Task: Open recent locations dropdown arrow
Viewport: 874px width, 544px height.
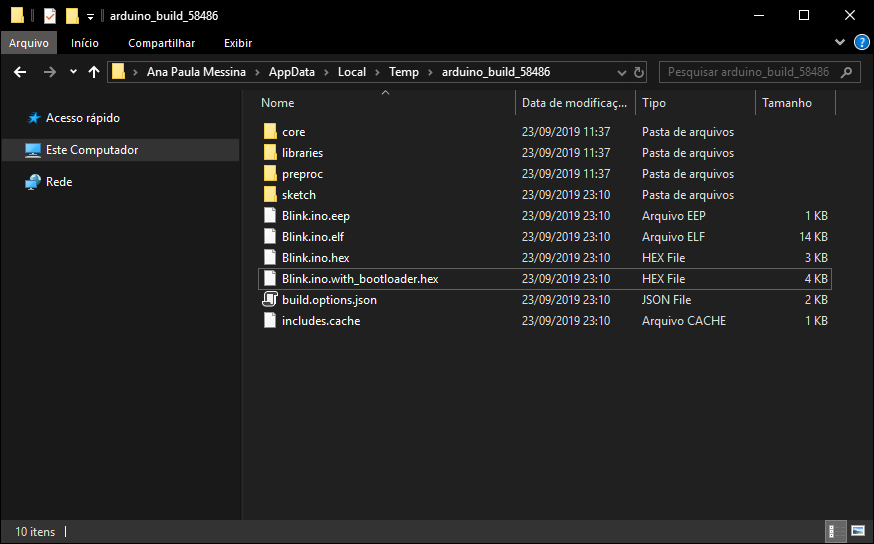Action: (x=73, y=72)
